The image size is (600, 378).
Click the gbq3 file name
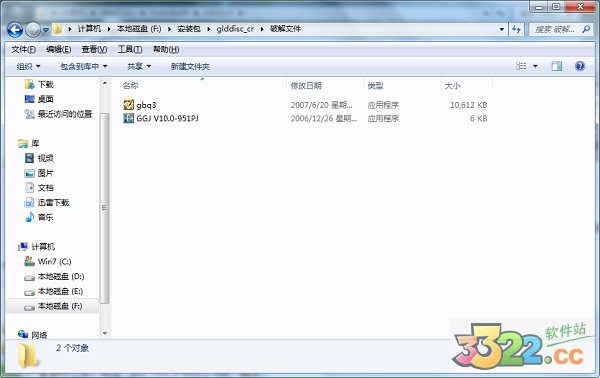click(x=146, y=105)
